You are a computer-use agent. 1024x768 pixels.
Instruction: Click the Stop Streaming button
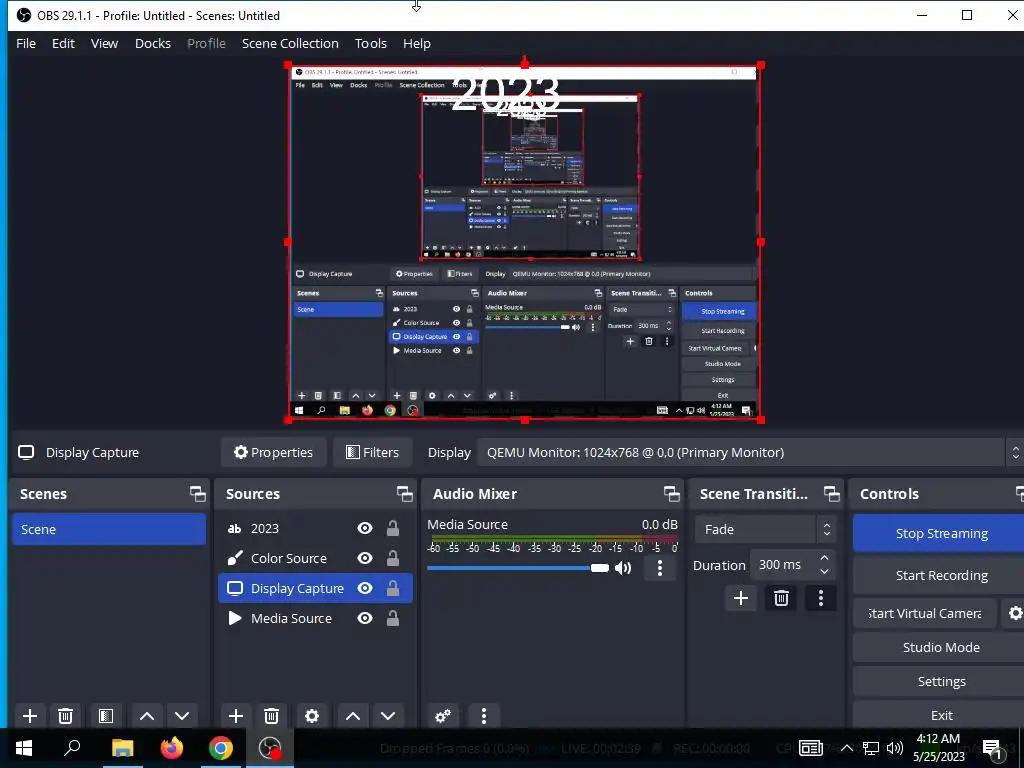pyautogui.click(x=940, y=534)
